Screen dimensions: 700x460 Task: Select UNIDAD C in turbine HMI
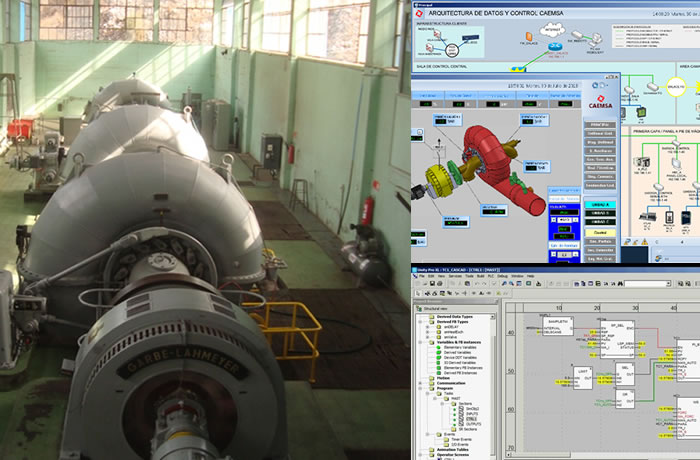[600, 222]
